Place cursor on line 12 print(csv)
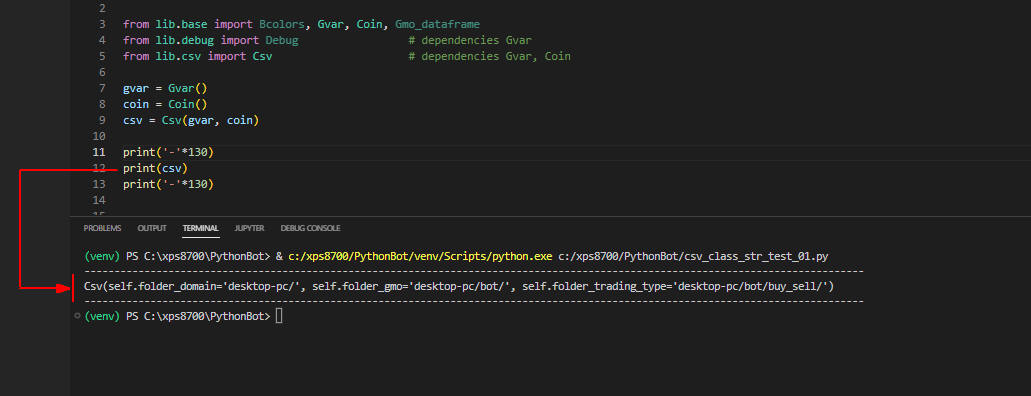 pos(155,168)
